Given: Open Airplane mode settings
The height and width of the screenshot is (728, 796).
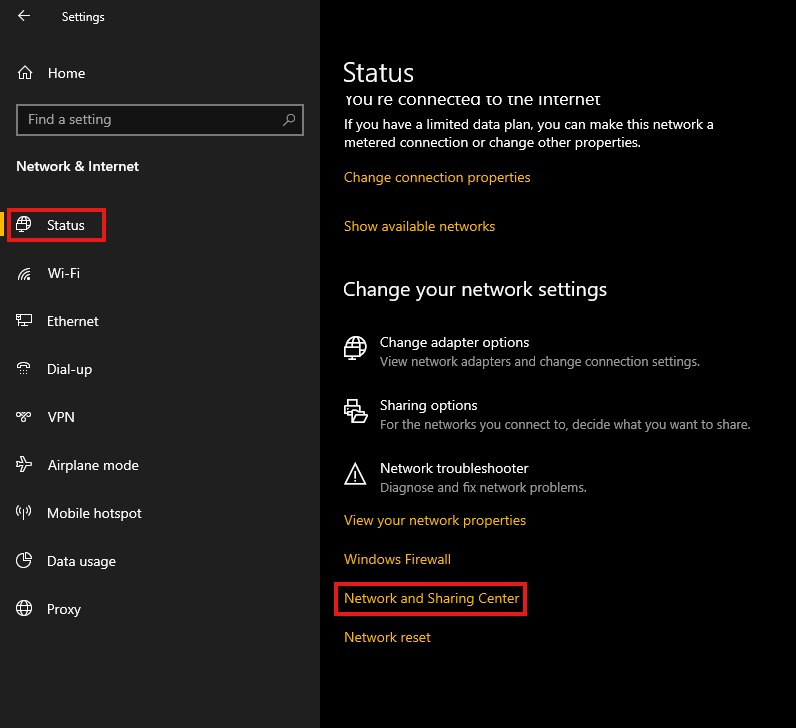Looking at the screenshot, I should tap(93, 466).
